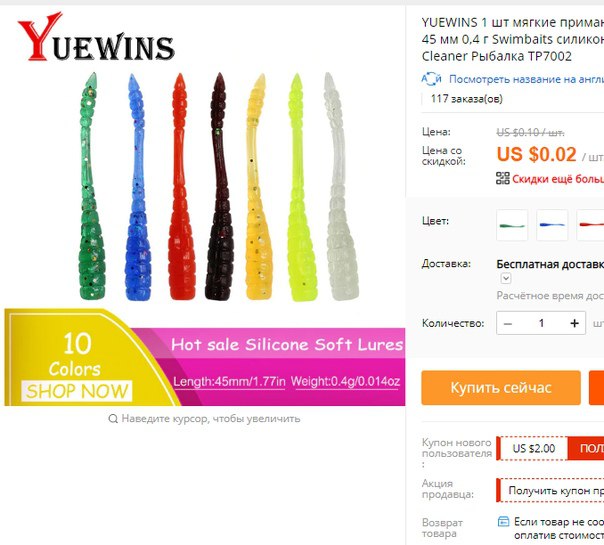Click the US $2.00 new user coupon

pos(534,448)
